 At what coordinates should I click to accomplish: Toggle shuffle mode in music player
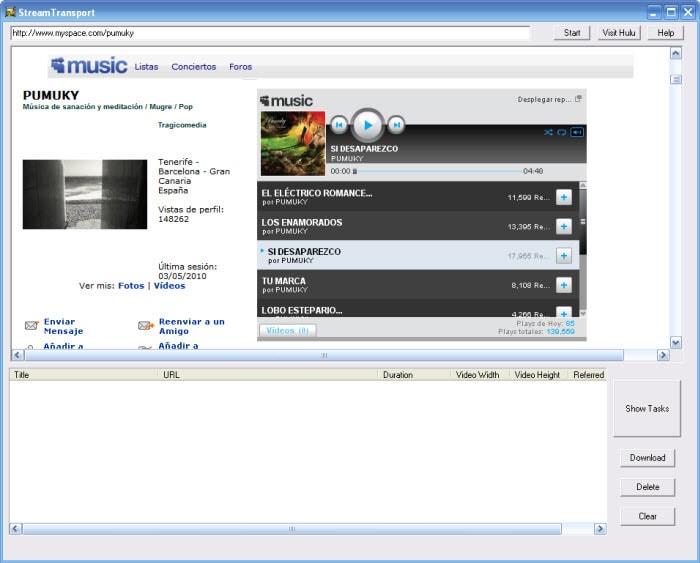point(548,132)
